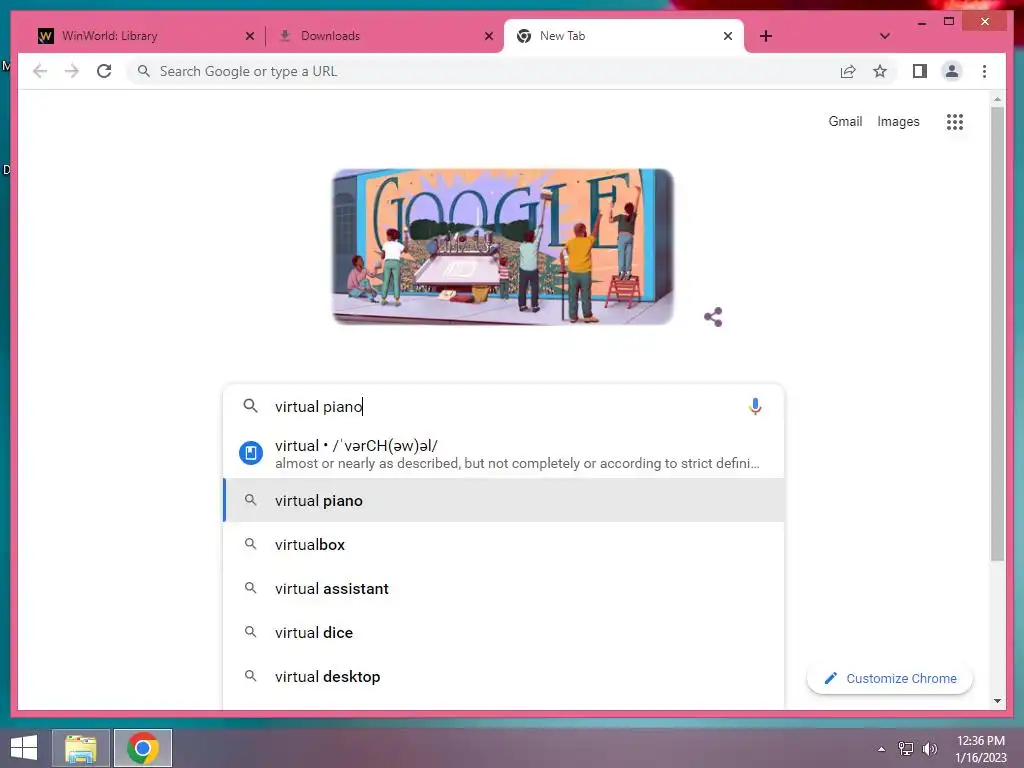Open network status tray icon
Image resolution: width=1024 pixels, height=768 pixels.
[906, 749]
